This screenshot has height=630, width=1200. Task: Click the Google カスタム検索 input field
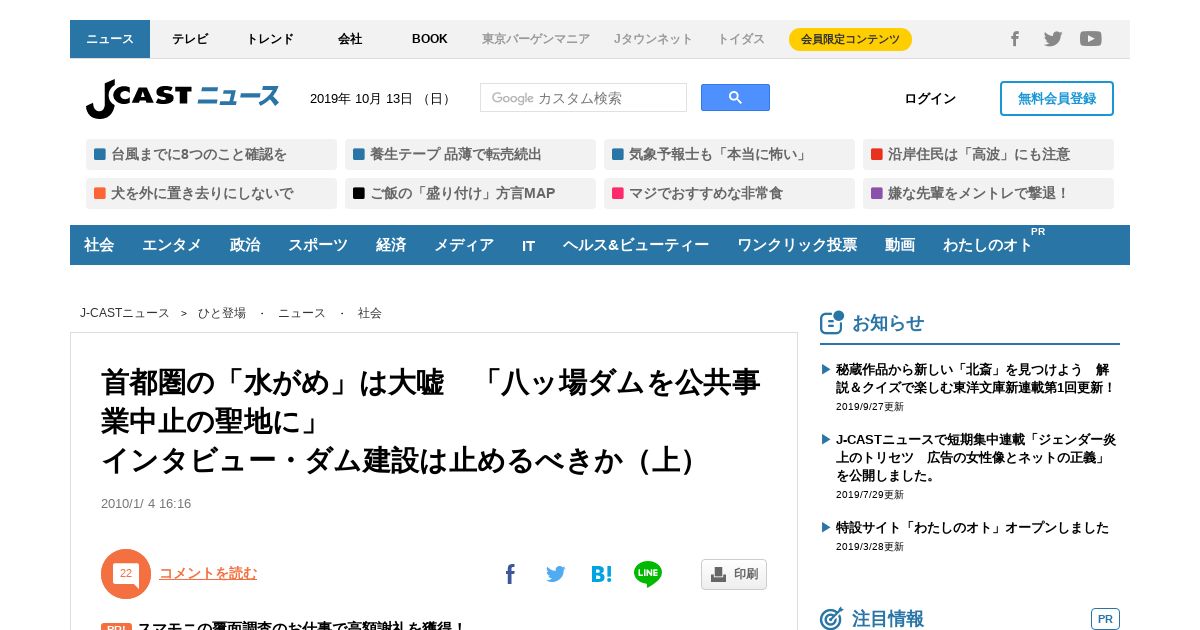click(583, 97)
